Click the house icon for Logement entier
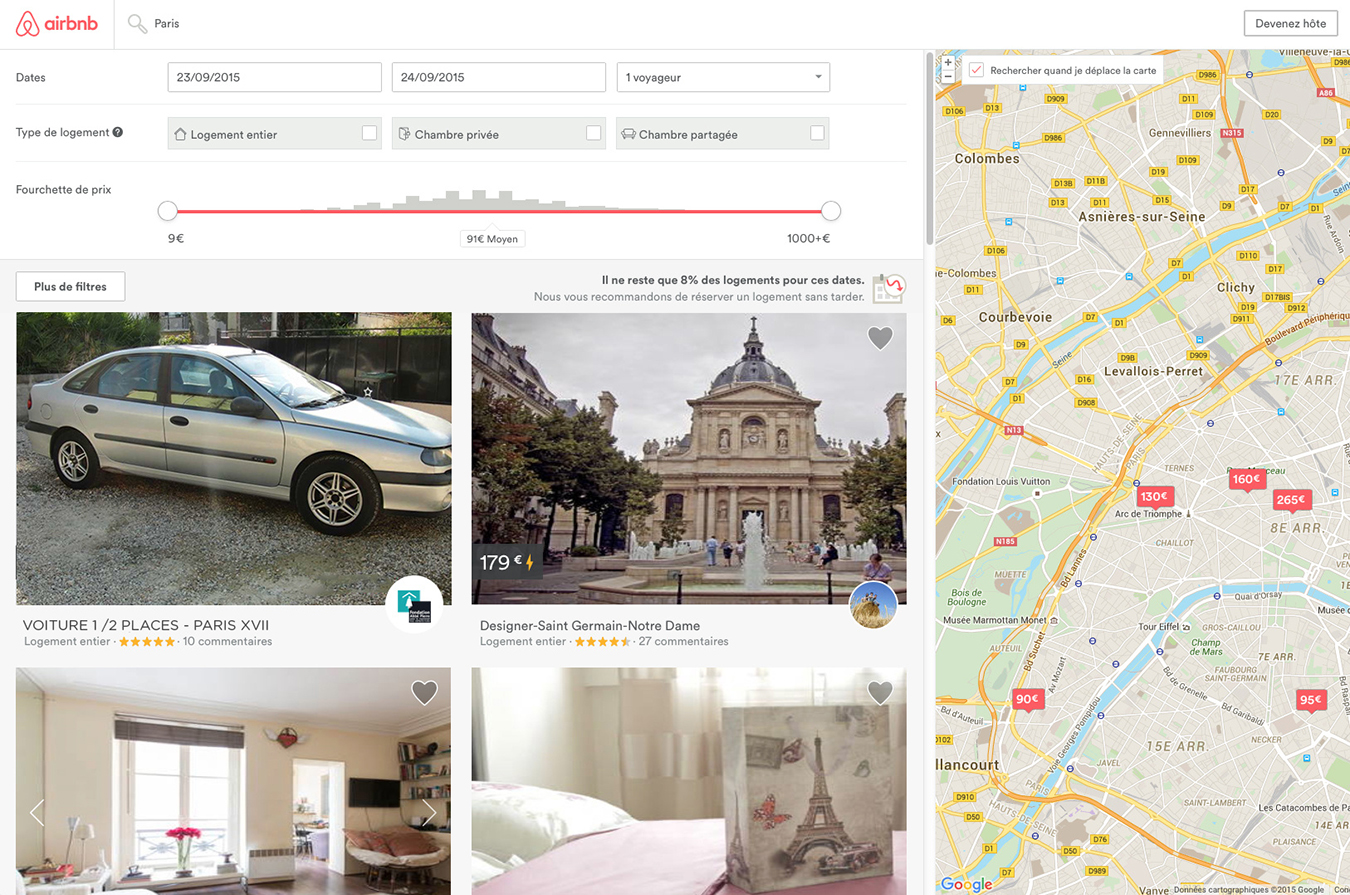The image size is (1350, 895). coord(181,133)
